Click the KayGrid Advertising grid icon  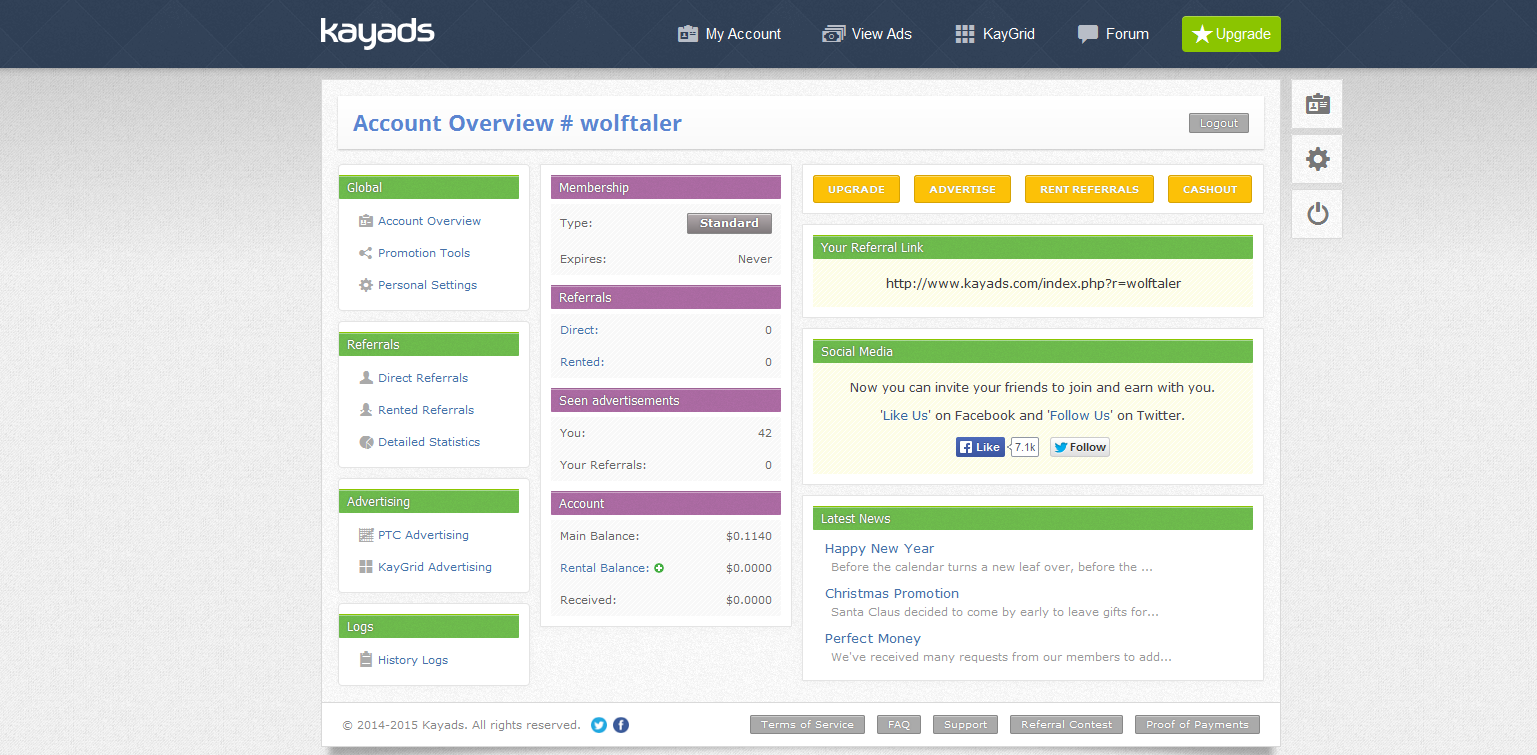366,567
